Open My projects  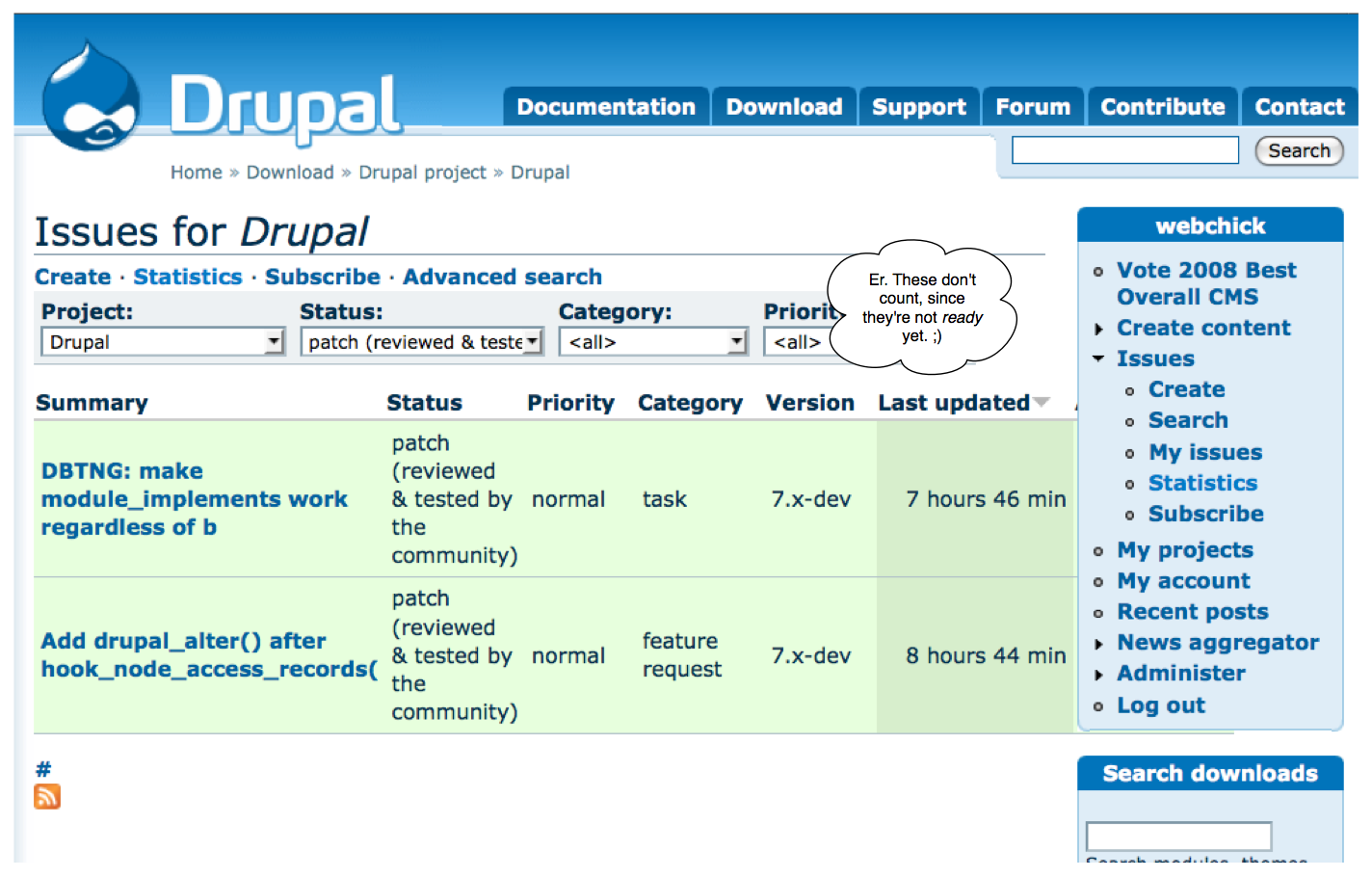point(1185,550)
